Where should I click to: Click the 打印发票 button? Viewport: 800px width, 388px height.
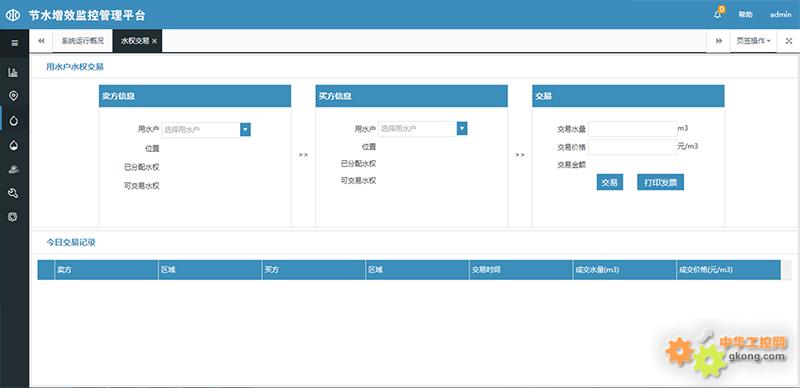coord(660,182)
